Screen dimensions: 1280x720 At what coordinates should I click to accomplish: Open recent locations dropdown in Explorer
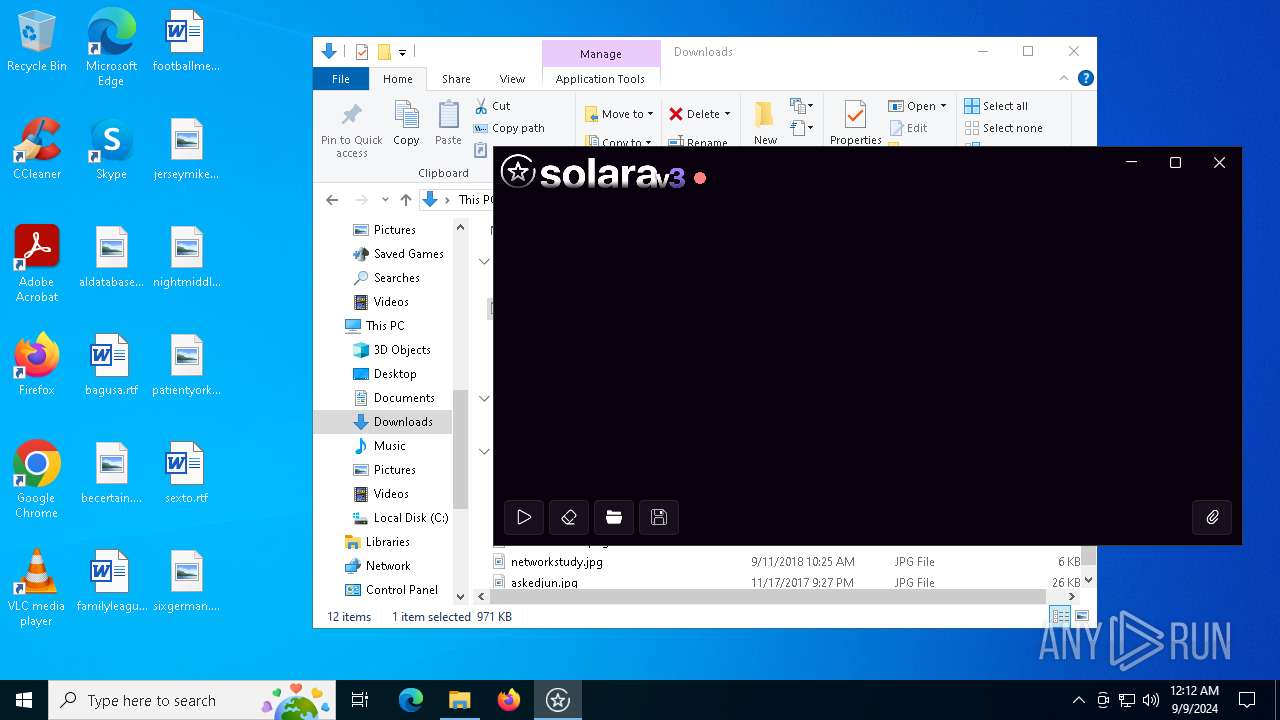coord(385,200)
